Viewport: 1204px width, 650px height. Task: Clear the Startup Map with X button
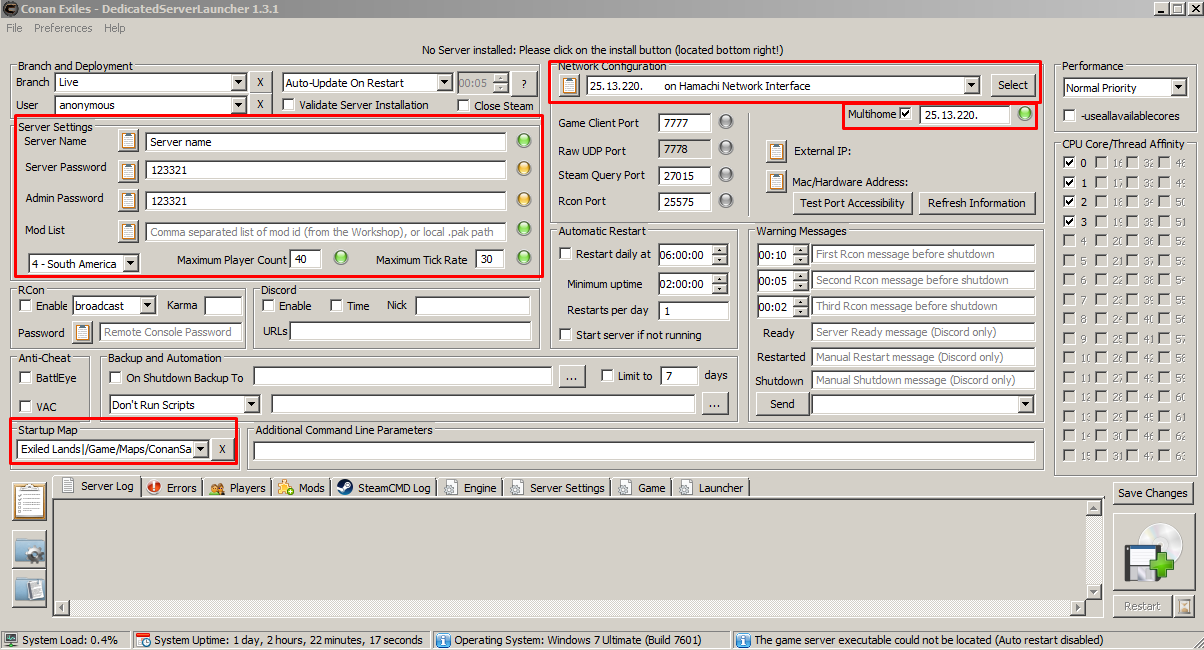point(222,449)
